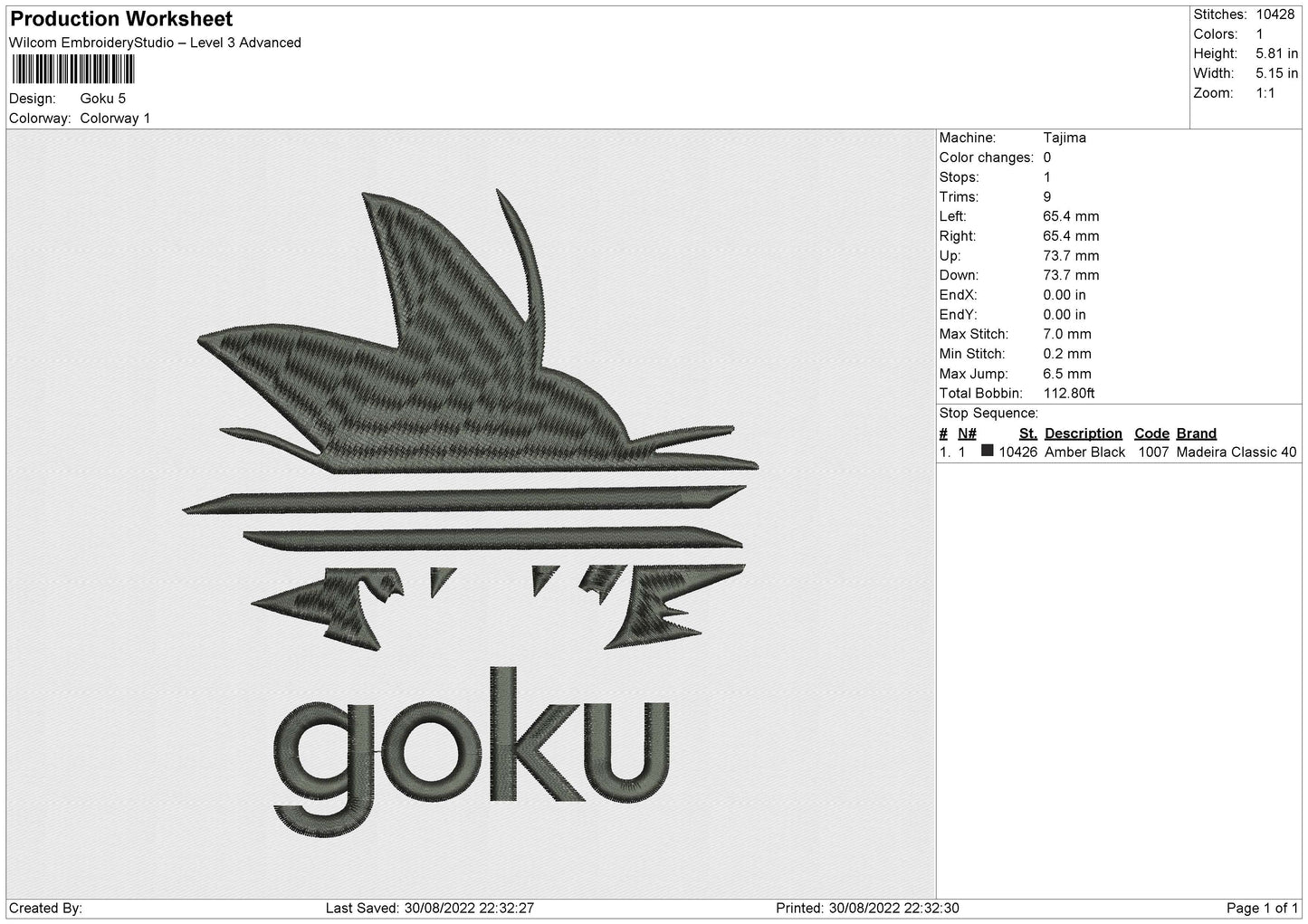This screenshot has width=1308, height=924.
Task: Click the stitches count '10428'
Action: point(1275,14)
